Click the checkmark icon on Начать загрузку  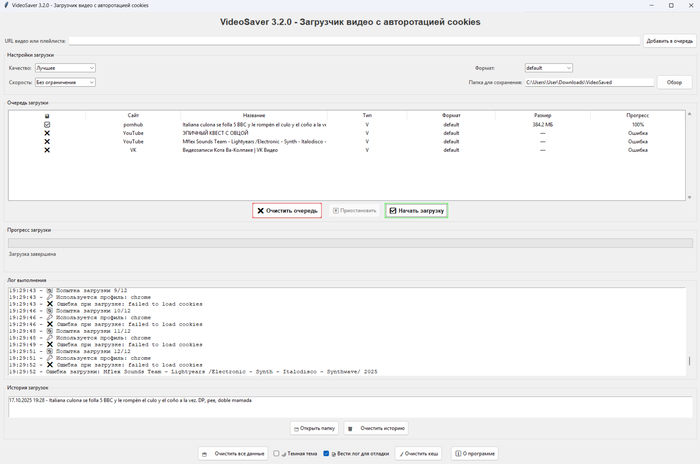(x=393, y=211)
